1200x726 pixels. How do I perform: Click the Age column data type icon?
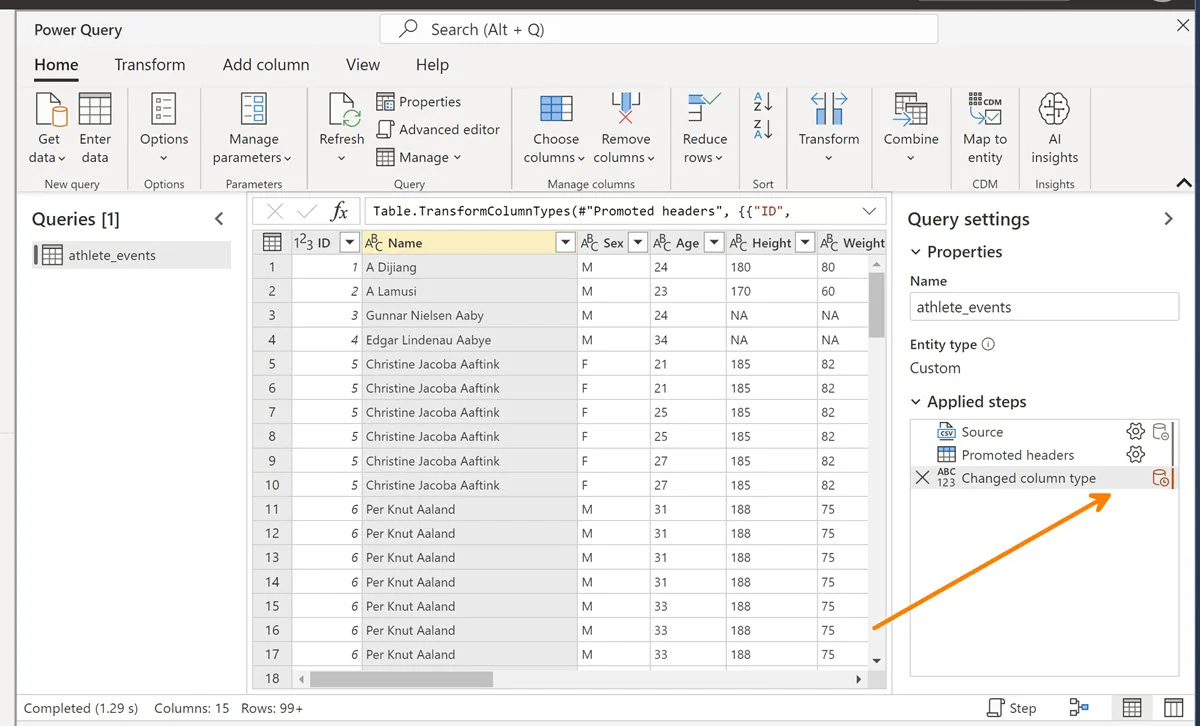pyautogui.click(x=662, y=242)
